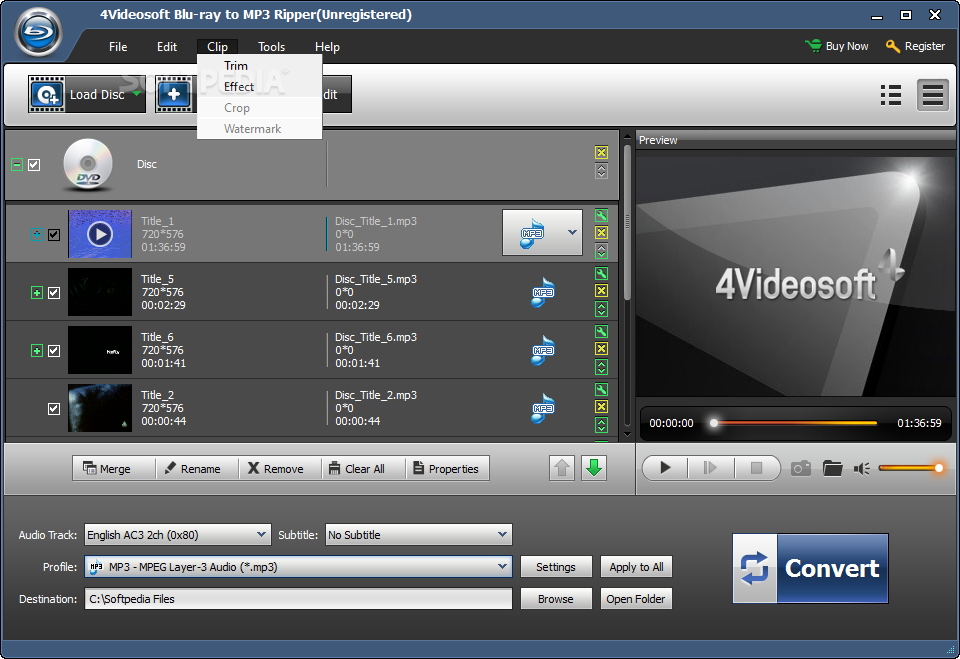Click the Title_1 video thumbnail
Image resolution: width=960 pixels, height=659 pixels.
tap(100, 234)
